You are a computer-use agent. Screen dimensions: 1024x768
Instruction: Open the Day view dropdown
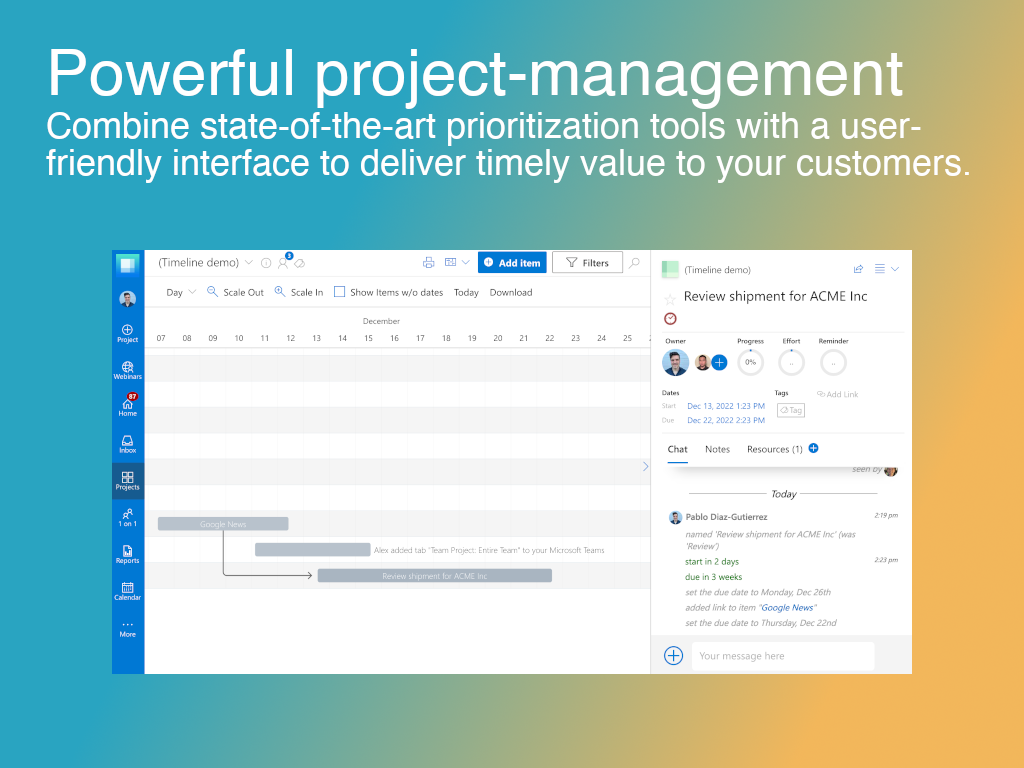coord(180,292)
